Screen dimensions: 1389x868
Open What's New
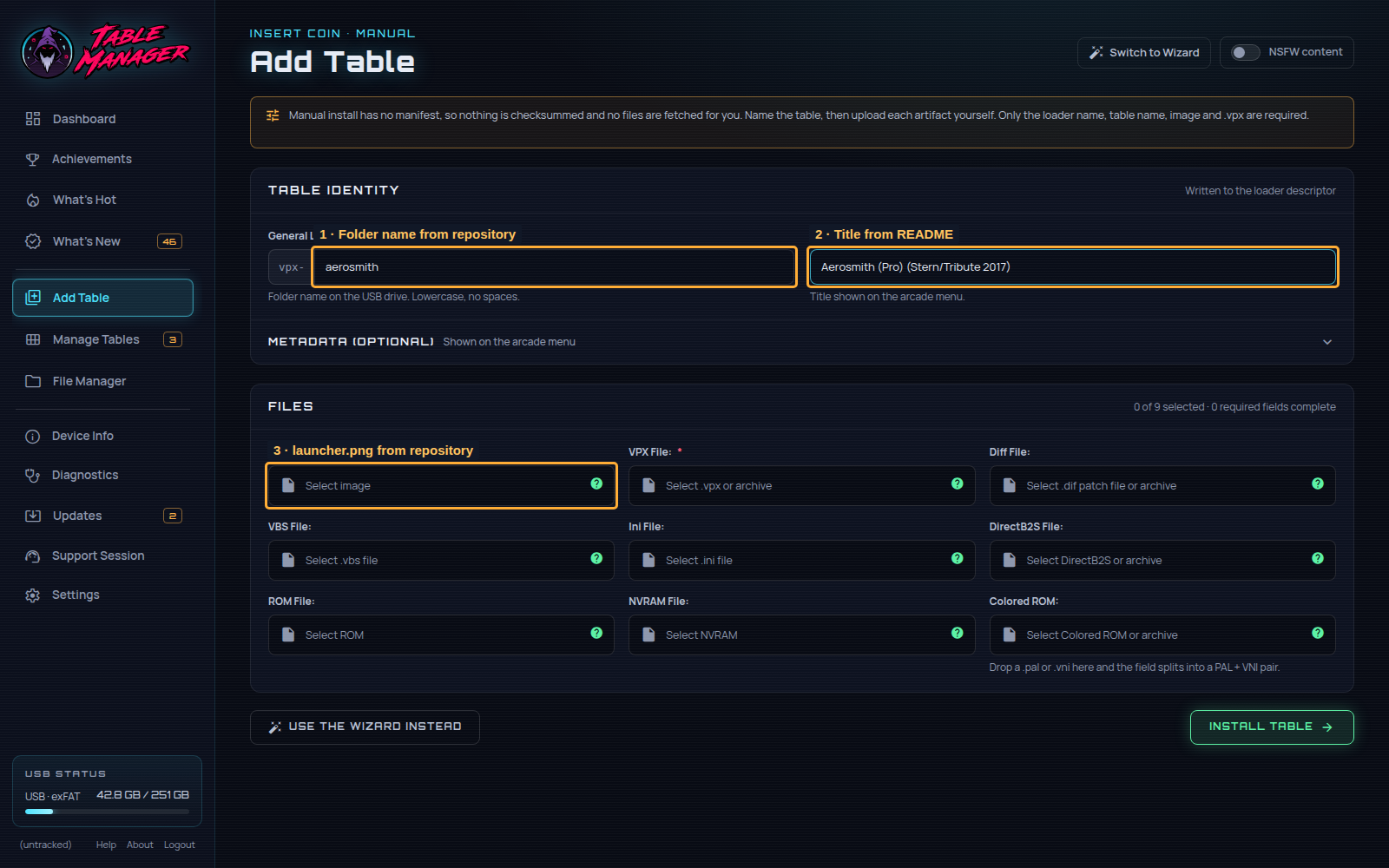(x=102, y=241)
